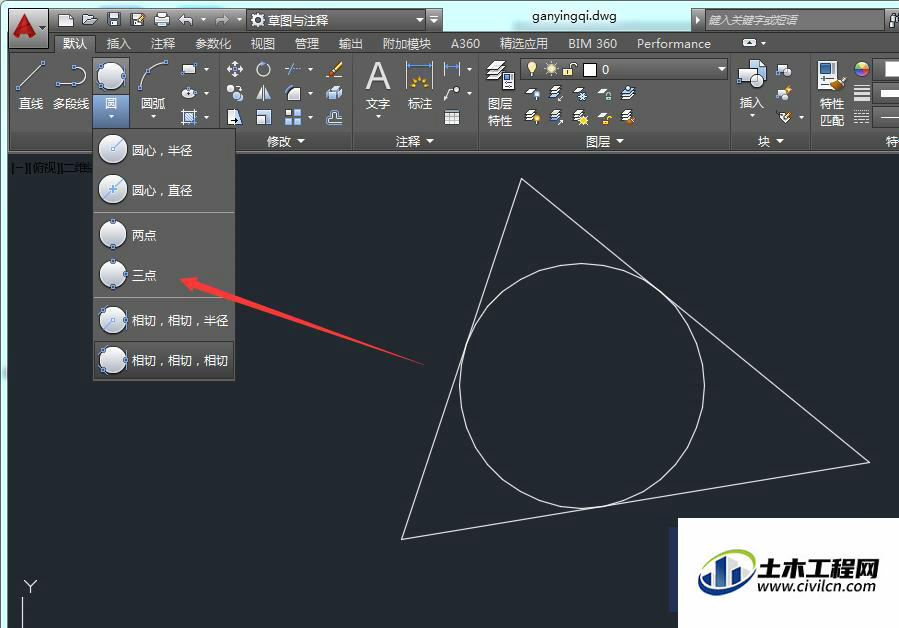Expand the Modify (修改) panel

(286, 141)
